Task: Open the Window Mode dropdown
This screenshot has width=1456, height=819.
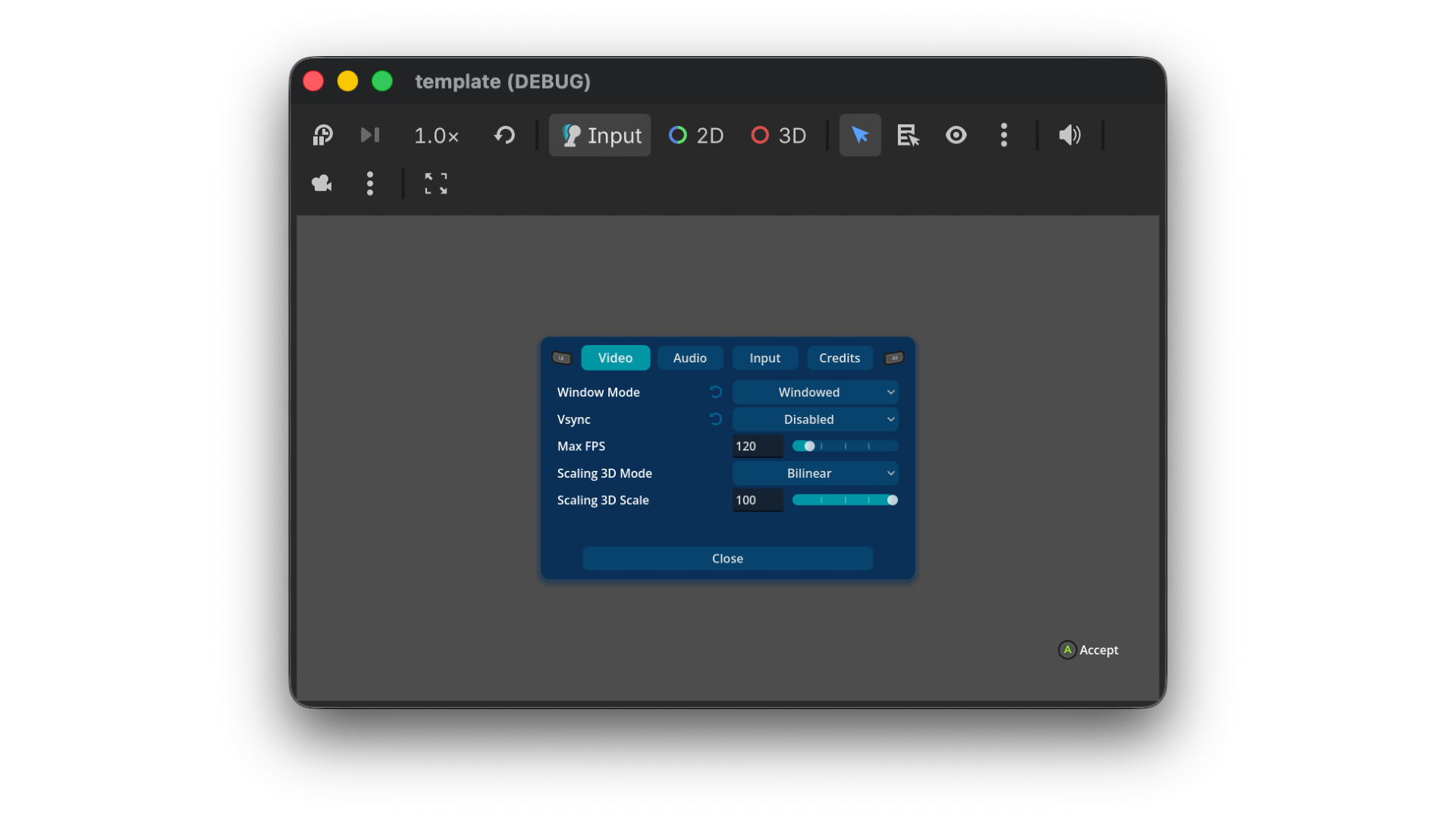Action: (815, 392)
